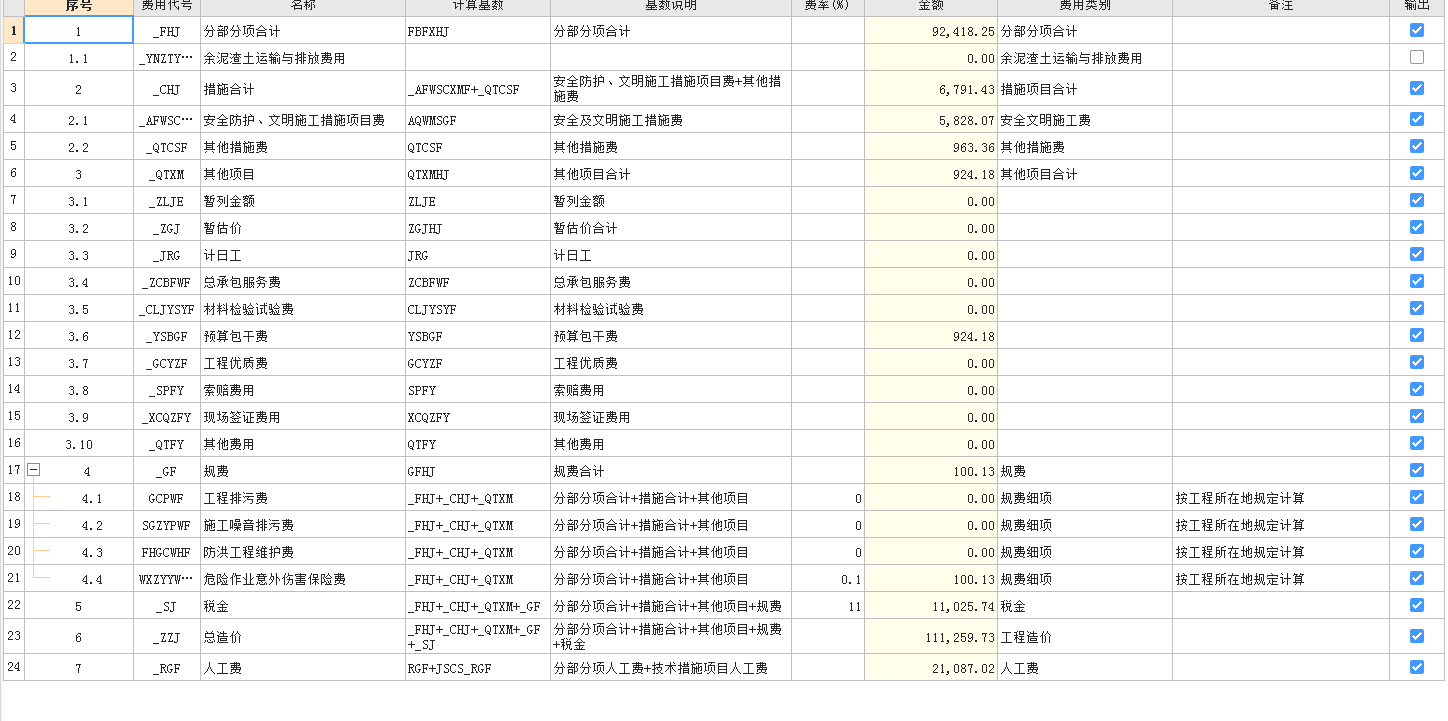Click the calculation base cell AQWMSGF

point(477,120)
